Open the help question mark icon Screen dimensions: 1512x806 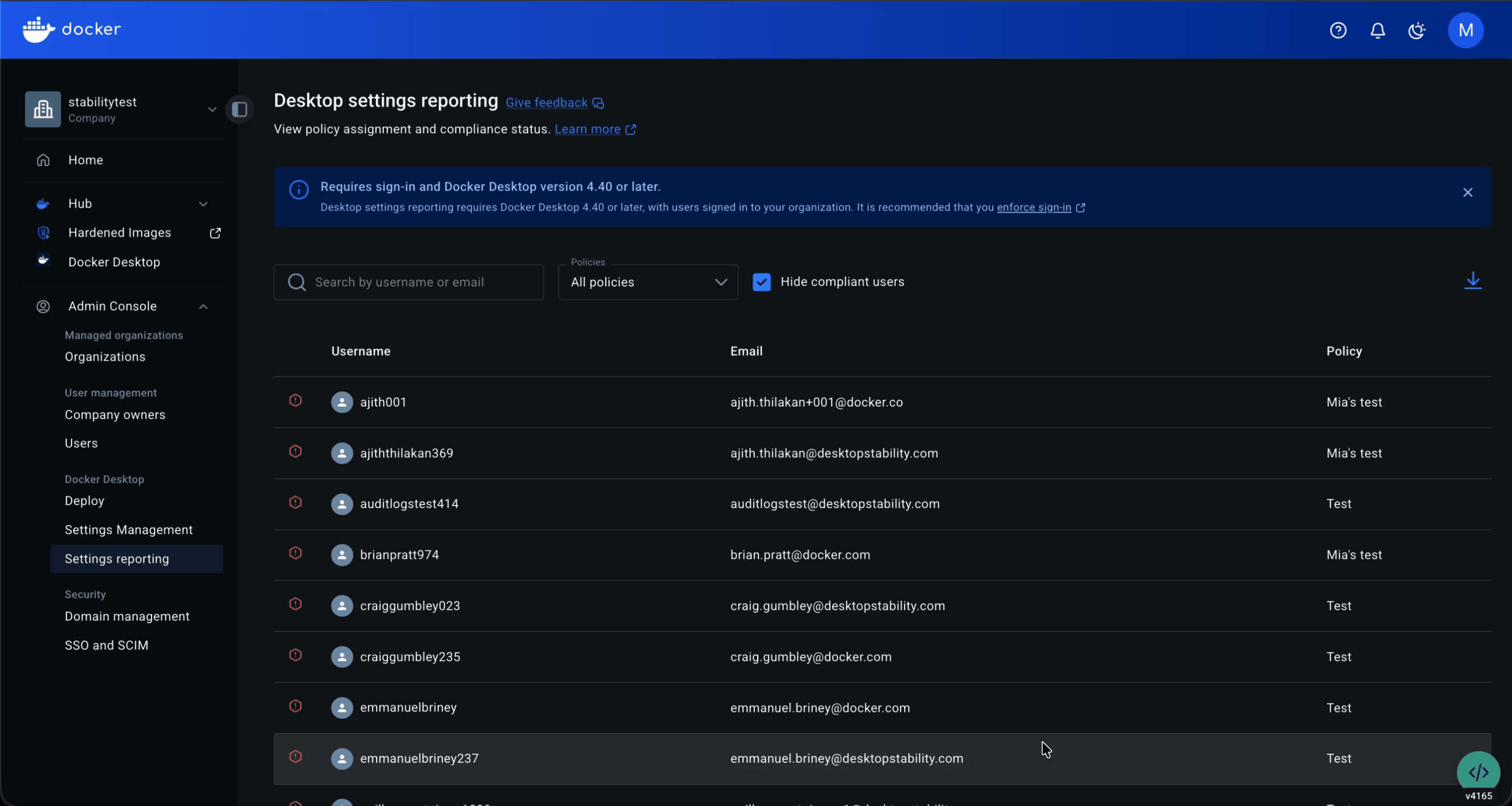(x=1338, y=30)
